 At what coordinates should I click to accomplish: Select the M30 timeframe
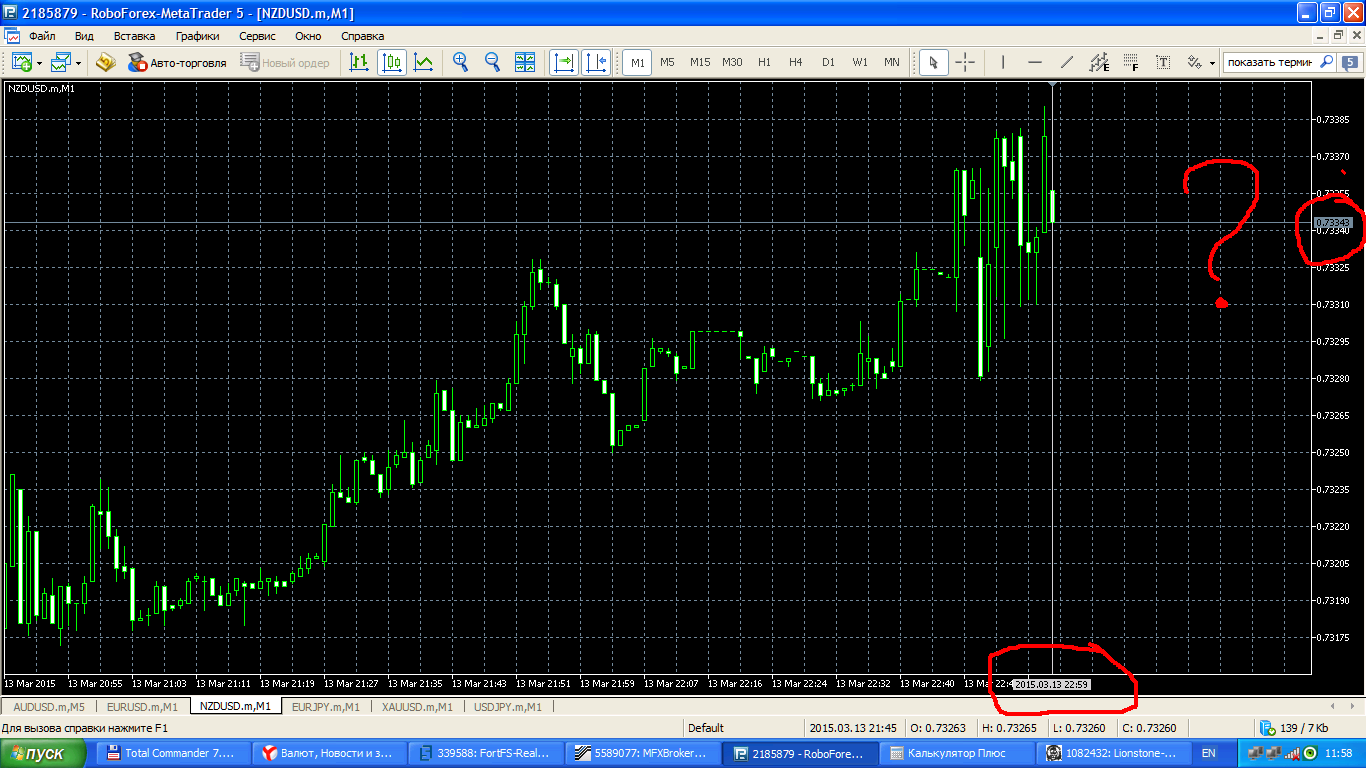click(x=732, y=62)
